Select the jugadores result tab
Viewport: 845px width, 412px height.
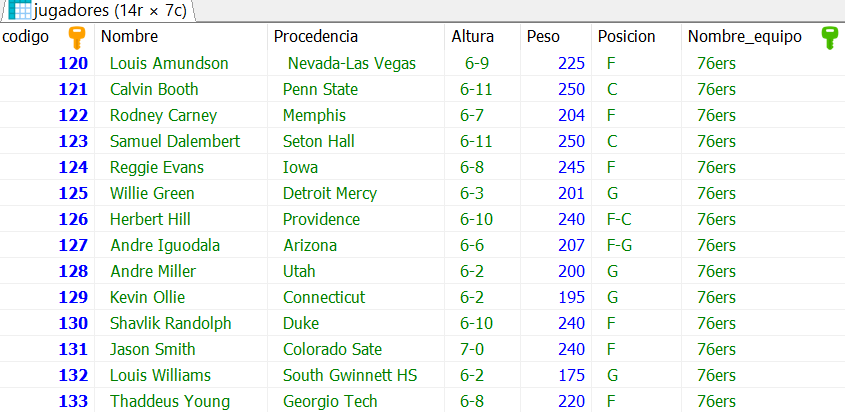(x=98, y=11)
